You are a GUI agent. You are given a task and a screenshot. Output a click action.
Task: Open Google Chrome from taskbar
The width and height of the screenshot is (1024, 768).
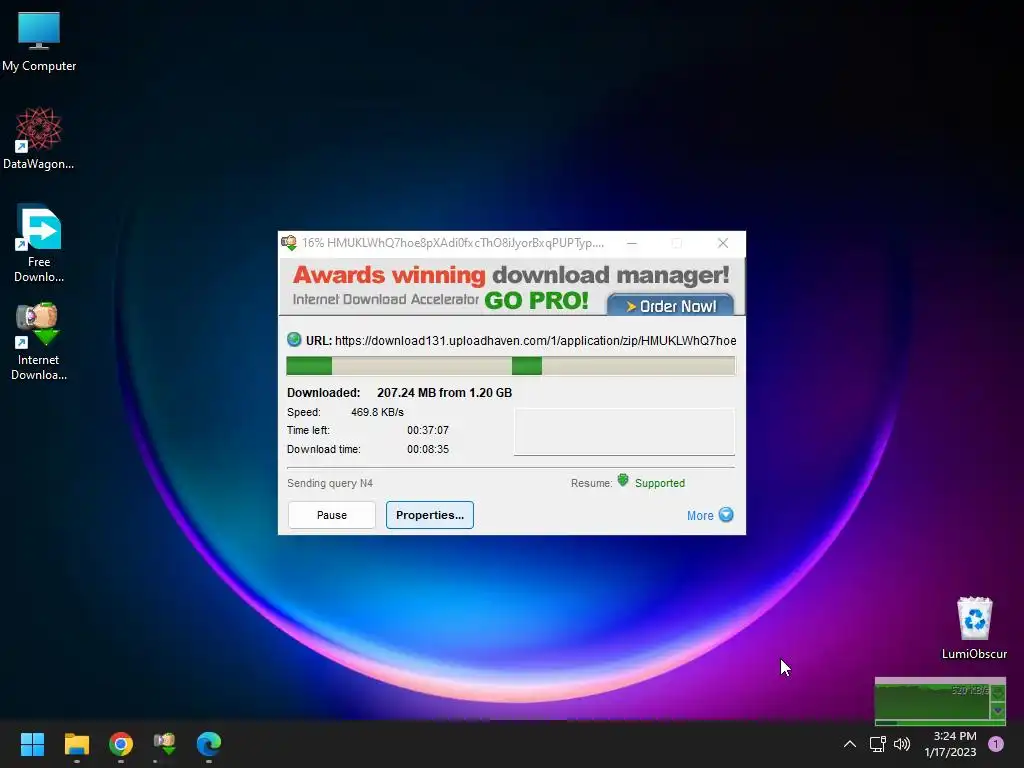click(121, 744)
